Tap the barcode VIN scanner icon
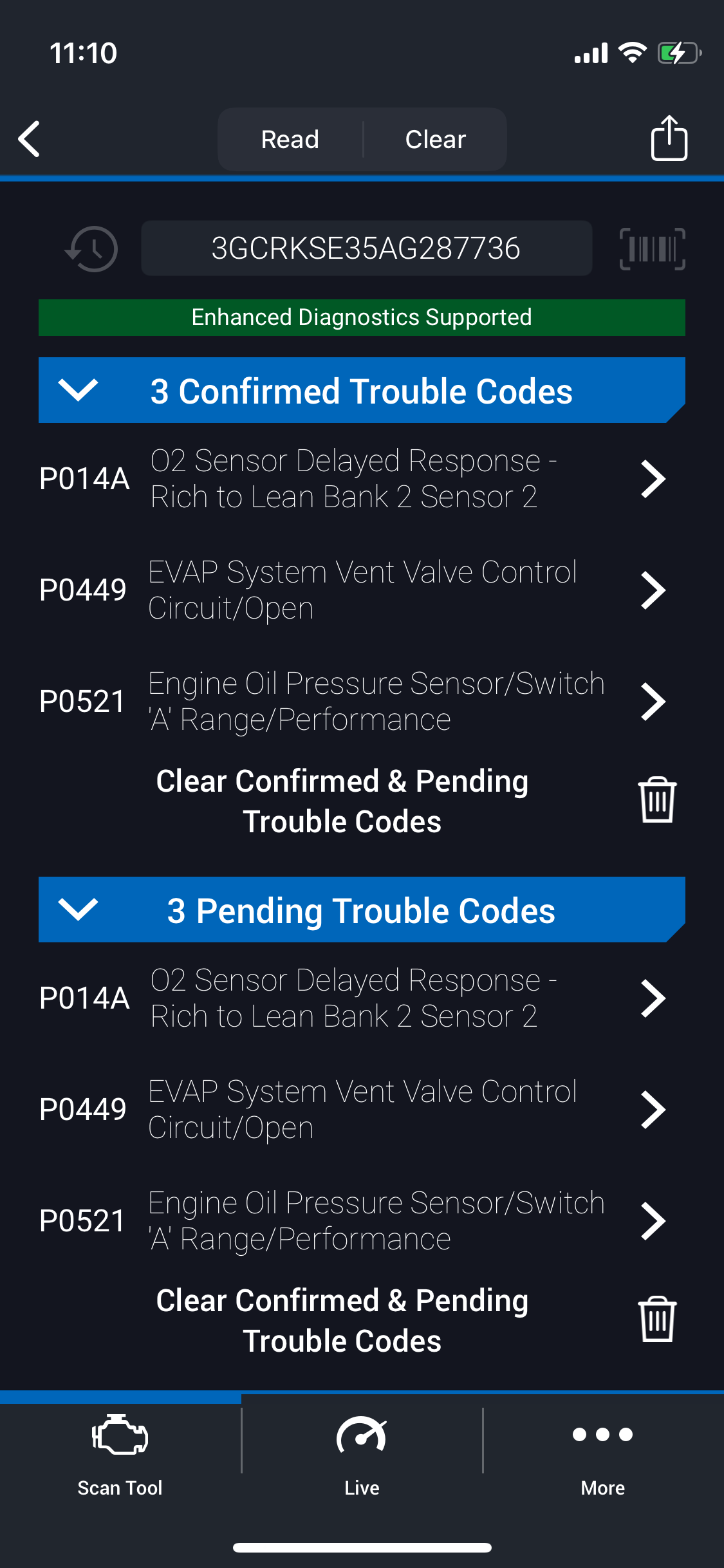 click(x=652, y=249)
